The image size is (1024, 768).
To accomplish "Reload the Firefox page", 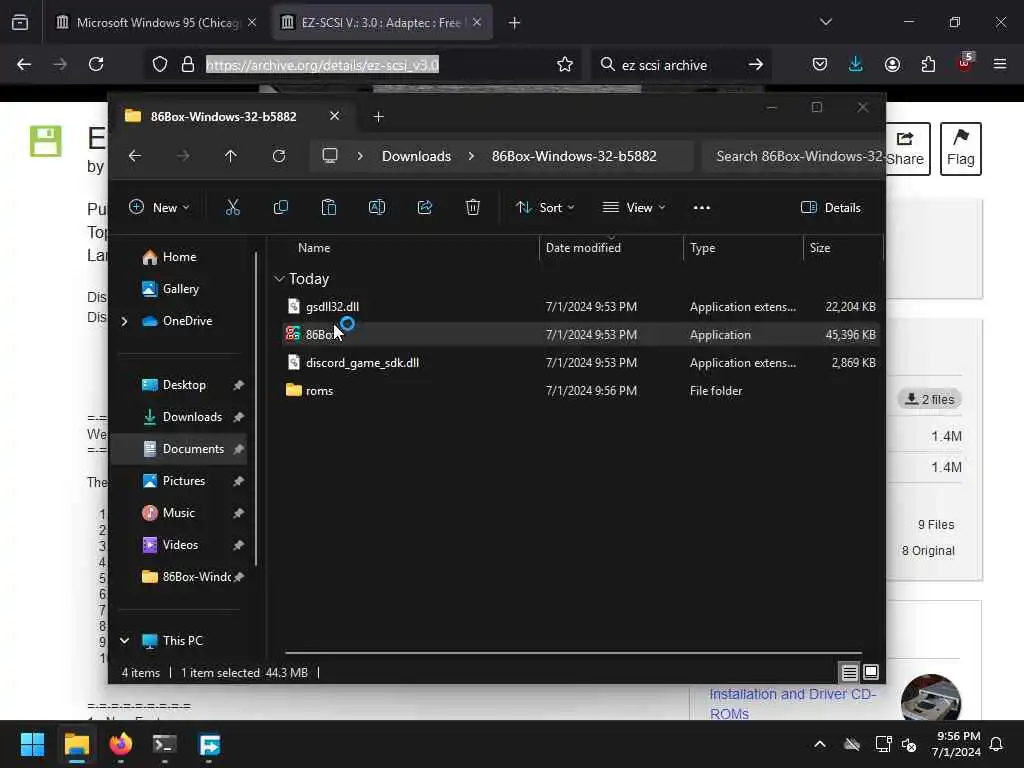I will [96, 64].
